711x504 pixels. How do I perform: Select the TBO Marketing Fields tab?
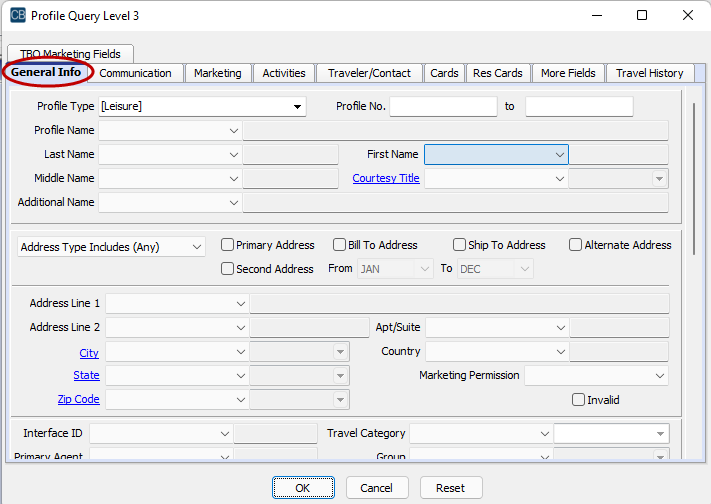[70, 54]
